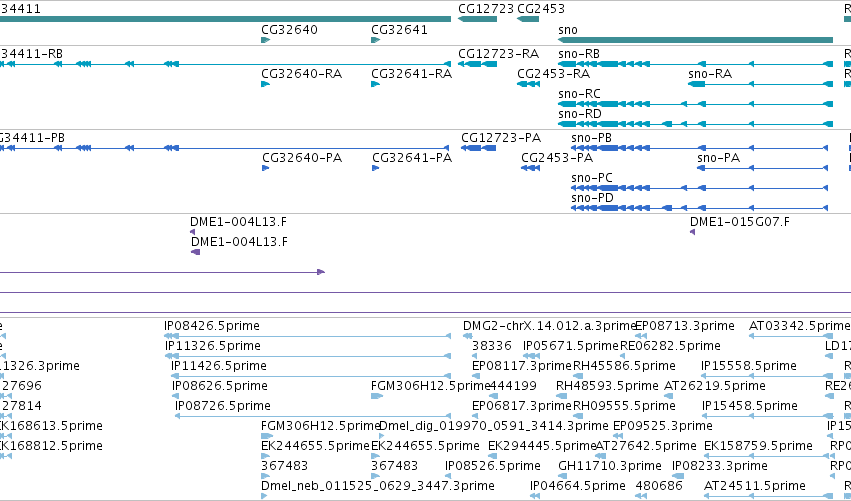Image resolution: width=851 pixels, height=501 pixels.
Task: Select the sno-PB protein label
Action: 592,138
